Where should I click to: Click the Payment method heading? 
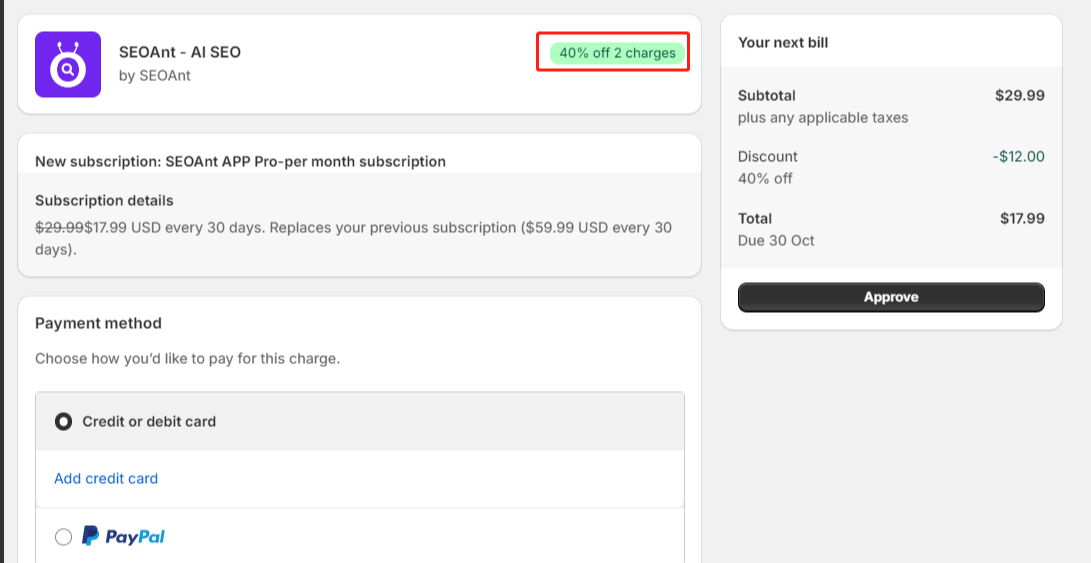coord(98,323)
